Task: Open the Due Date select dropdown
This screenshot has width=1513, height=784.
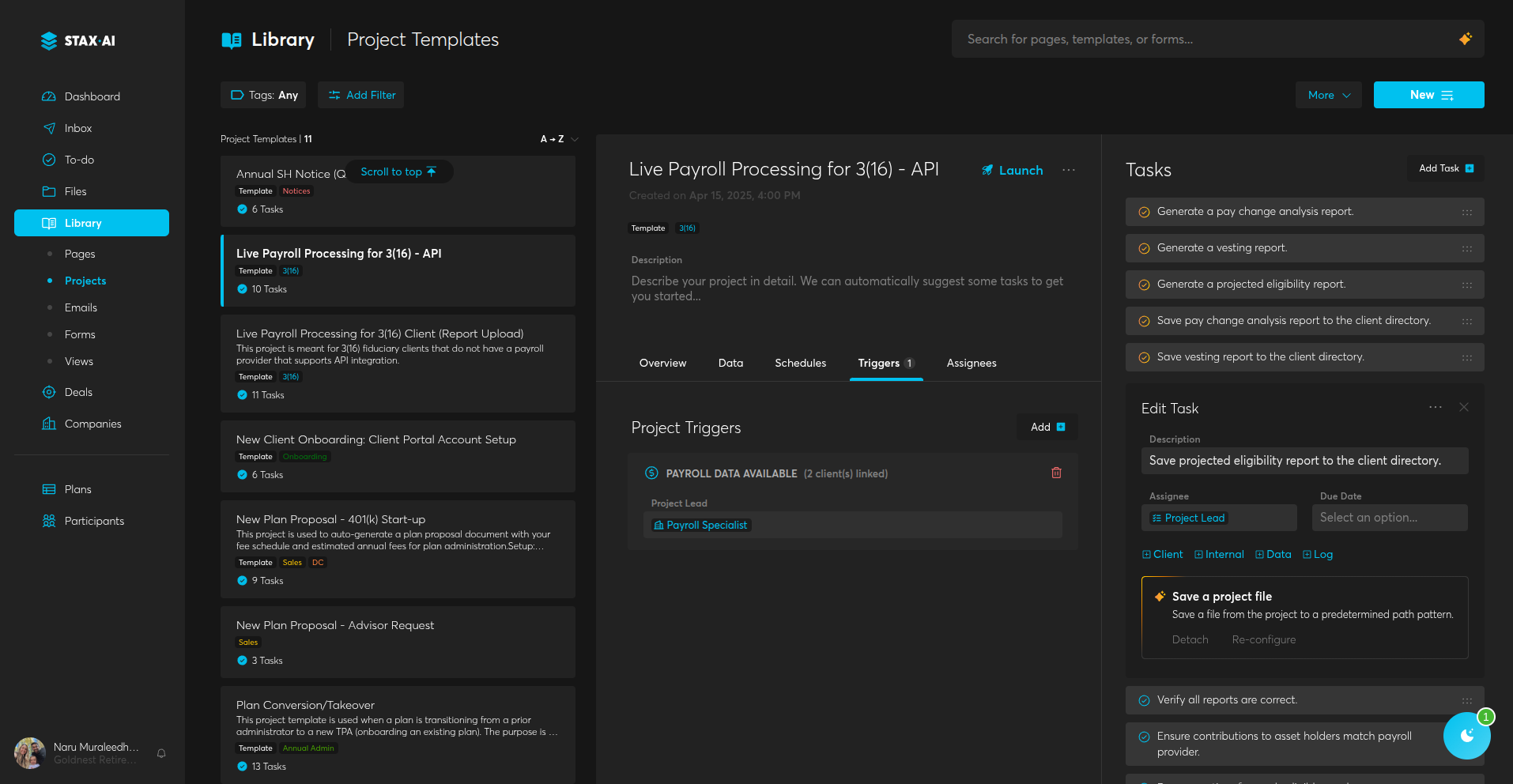Action: pos(1389,518)
